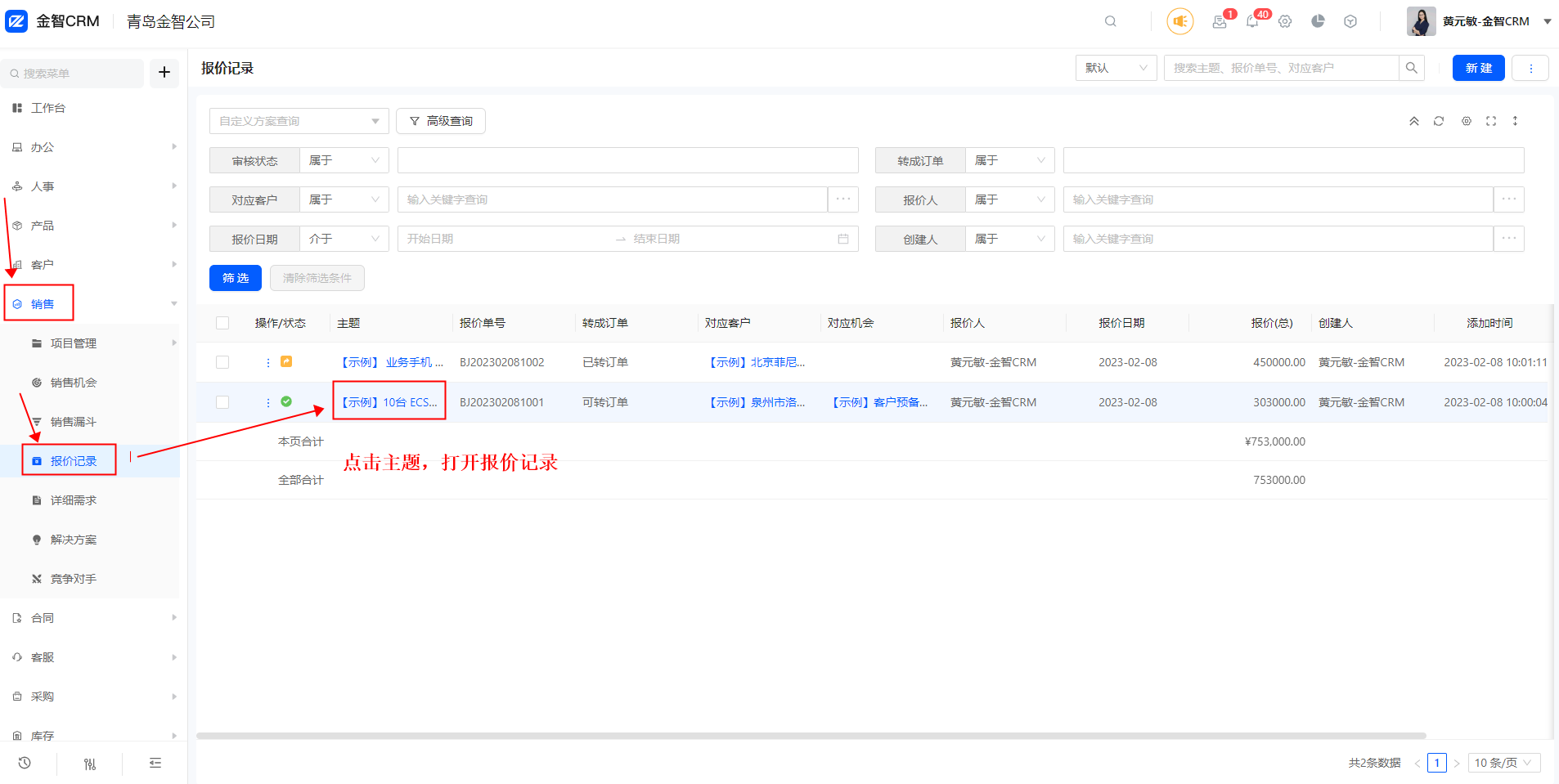Click the 审核状态 value input field
The height and width of the screenshot is (784, 1559).
click(628, 160)
